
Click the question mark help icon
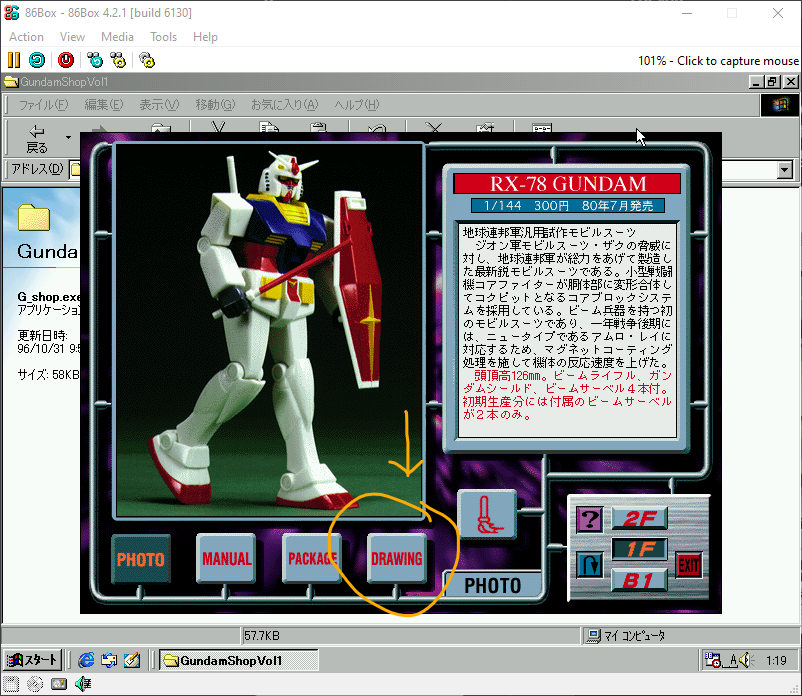[x=589, y=520]
